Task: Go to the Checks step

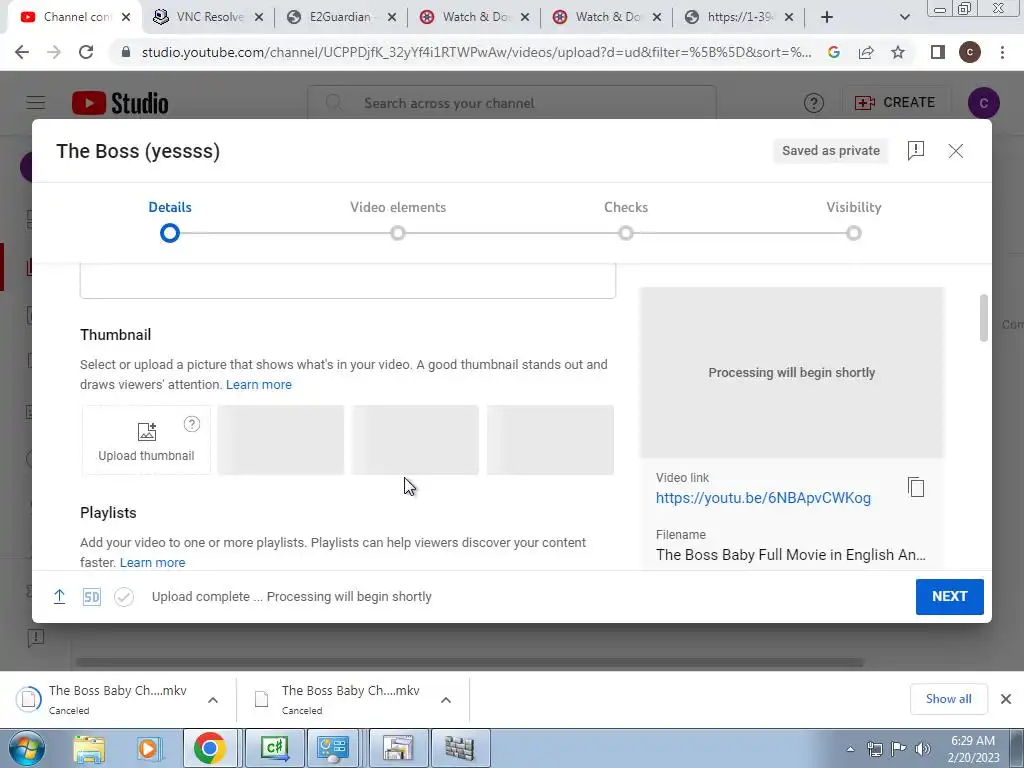Action: coord(626,221)
